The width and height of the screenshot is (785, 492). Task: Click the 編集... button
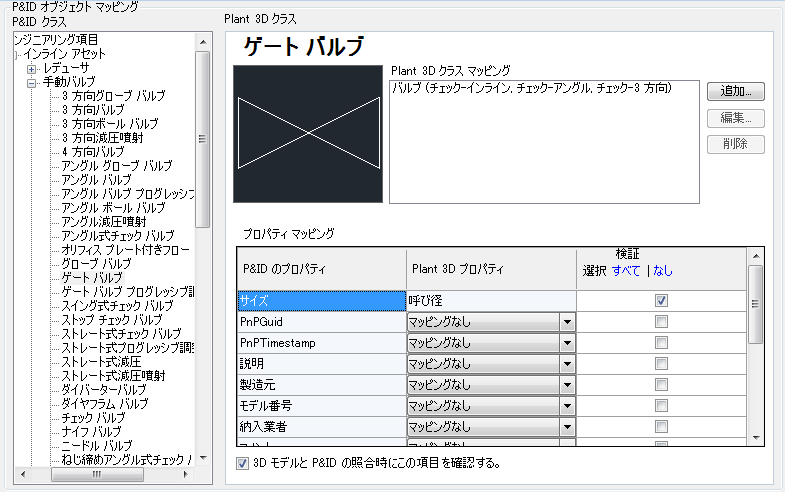tap(735, 118)
